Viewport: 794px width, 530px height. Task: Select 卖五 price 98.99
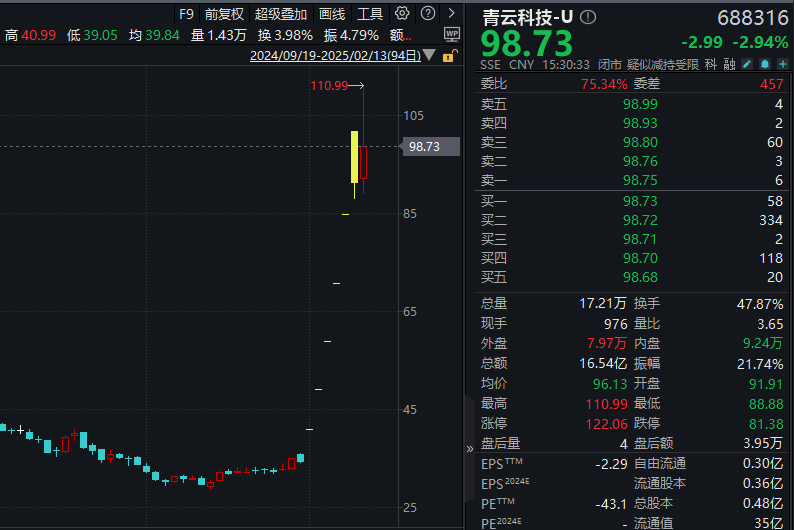coord(640,104)
